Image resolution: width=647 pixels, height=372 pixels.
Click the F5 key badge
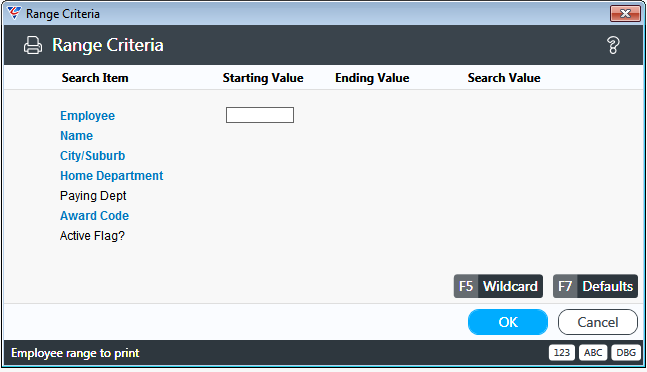[x=466, y=286]
